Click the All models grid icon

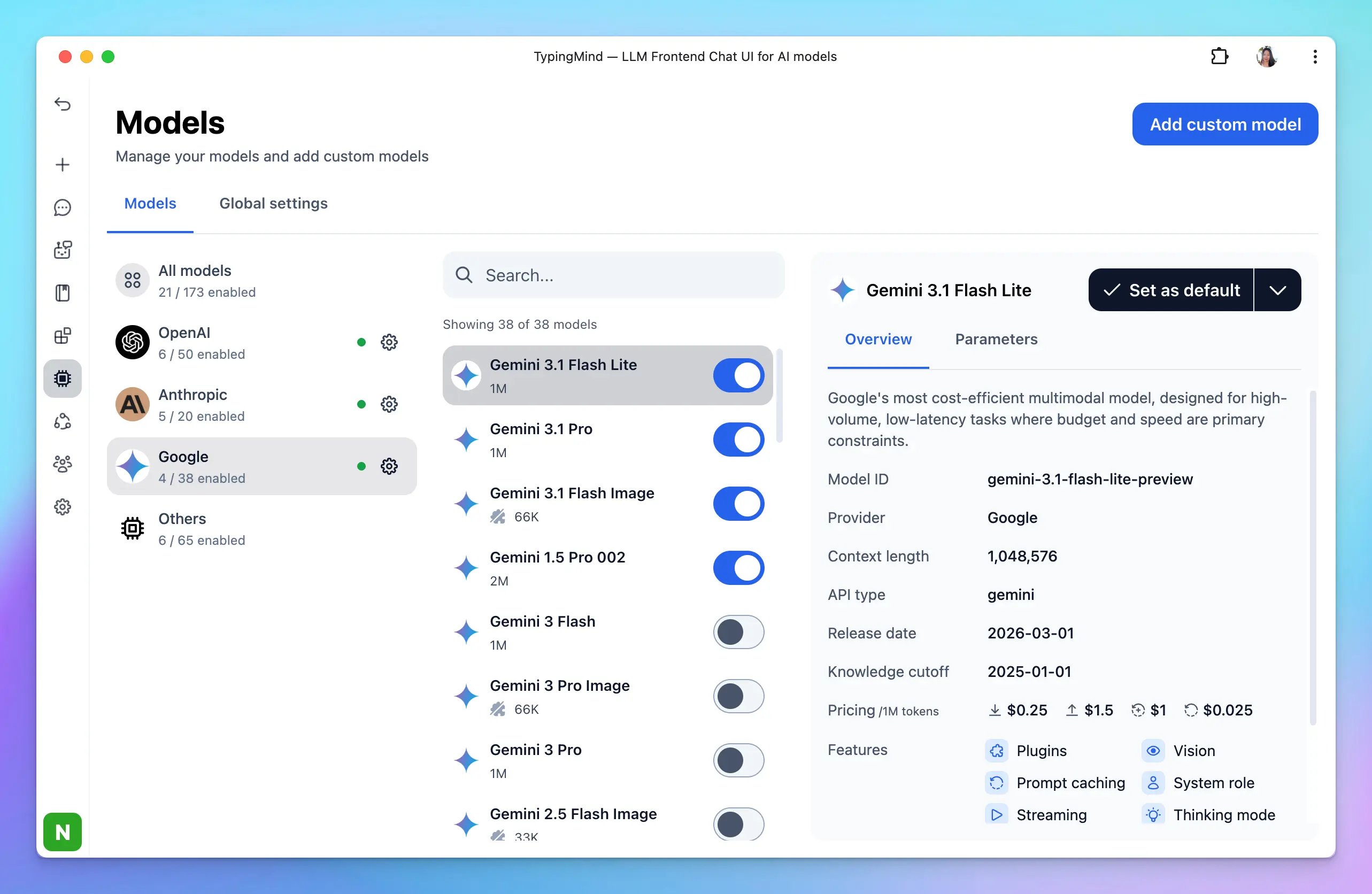click(x=133, y=280)
